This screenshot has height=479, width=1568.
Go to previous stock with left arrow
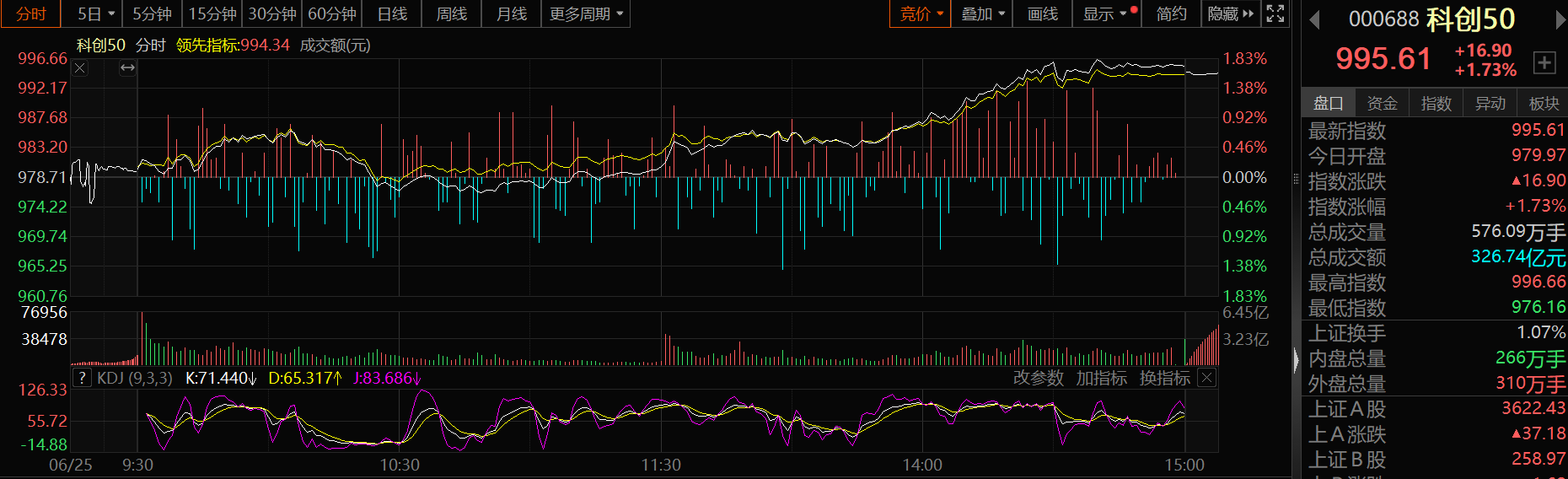1314,19
